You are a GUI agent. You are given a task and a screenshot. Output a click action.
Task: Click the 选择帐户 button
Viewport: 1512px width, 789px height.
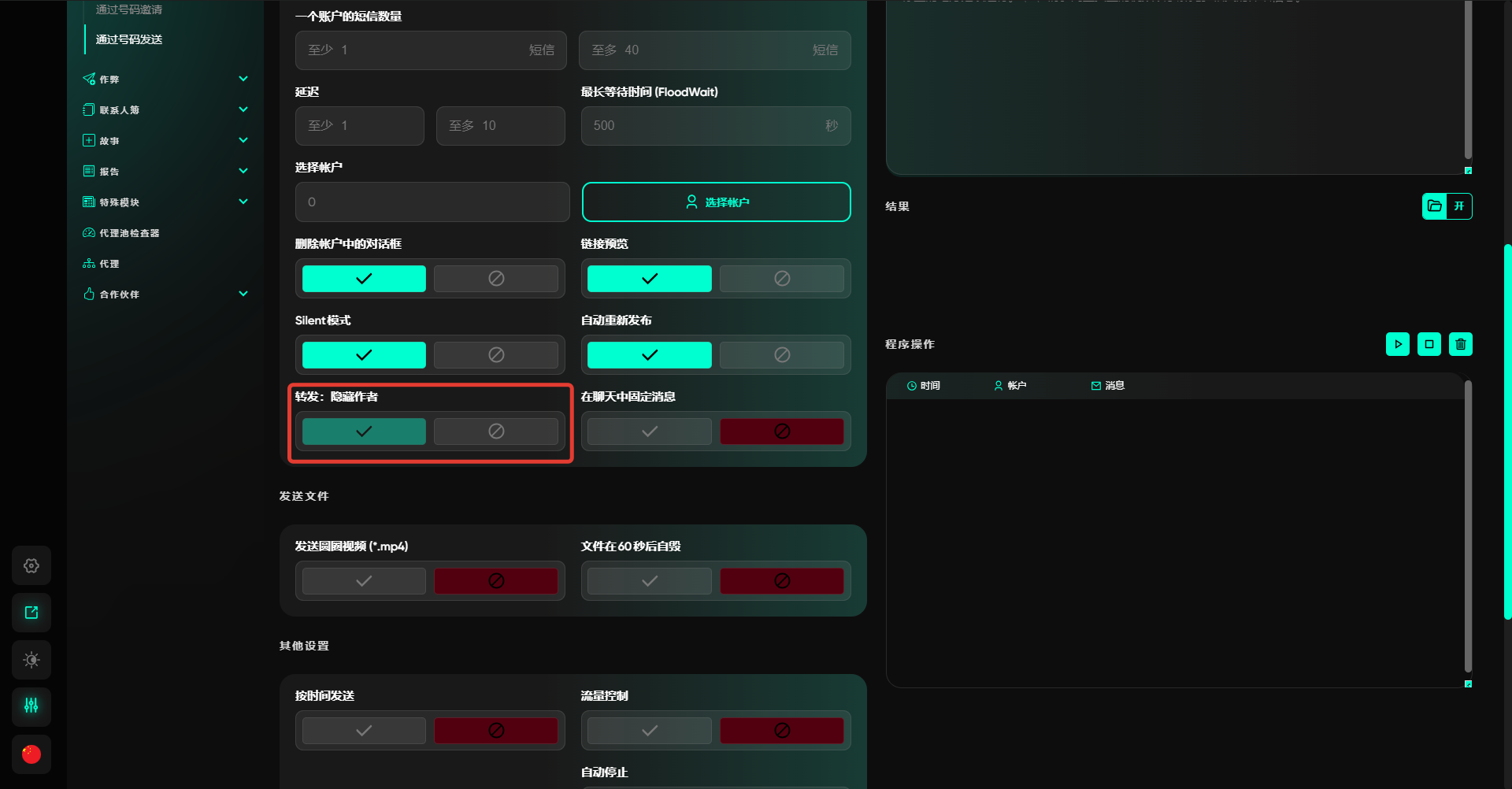coord(716,202)
